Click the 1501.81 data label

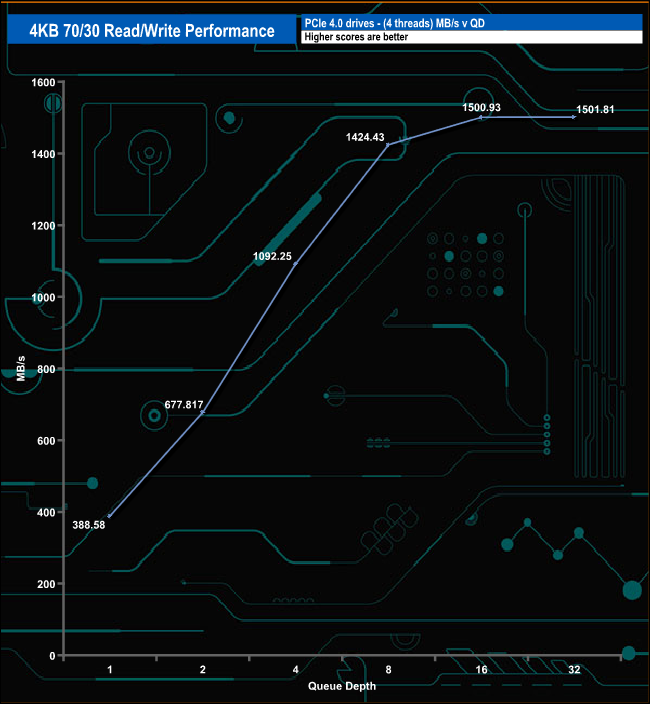[595, 110]
